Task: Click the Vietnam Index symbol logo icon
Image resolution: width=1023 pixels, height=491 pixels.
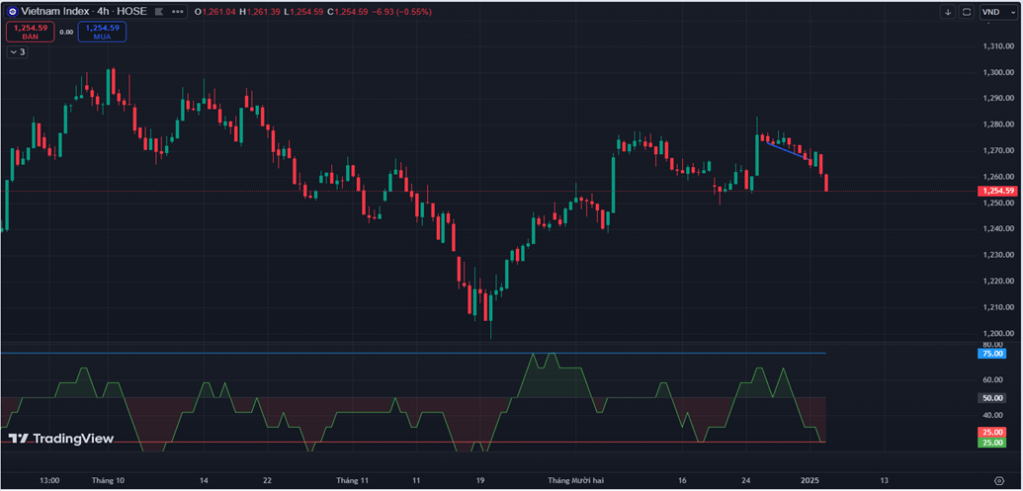Action: (12, 12)
